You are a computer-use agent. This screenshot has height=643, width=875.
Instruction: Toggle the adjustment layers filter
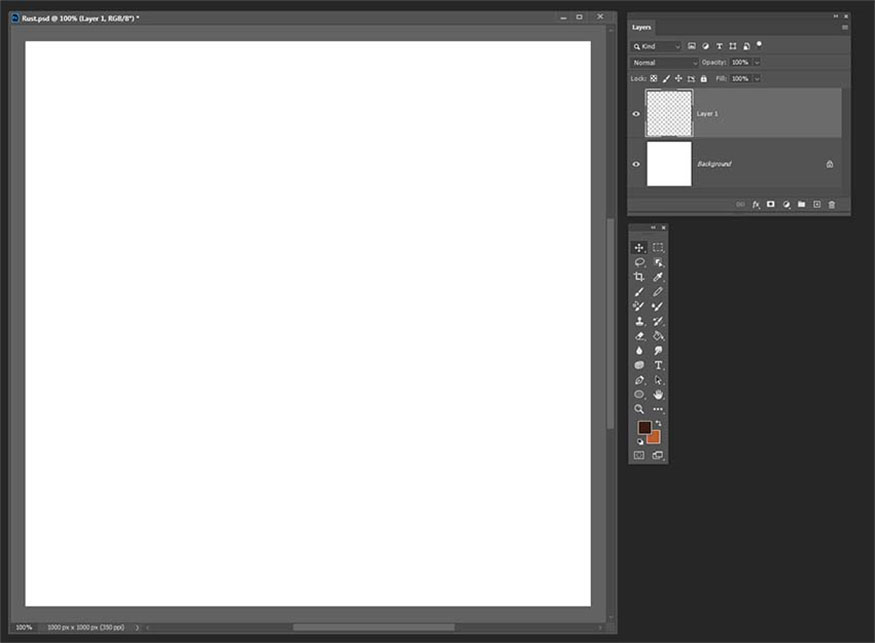point(705,46)
